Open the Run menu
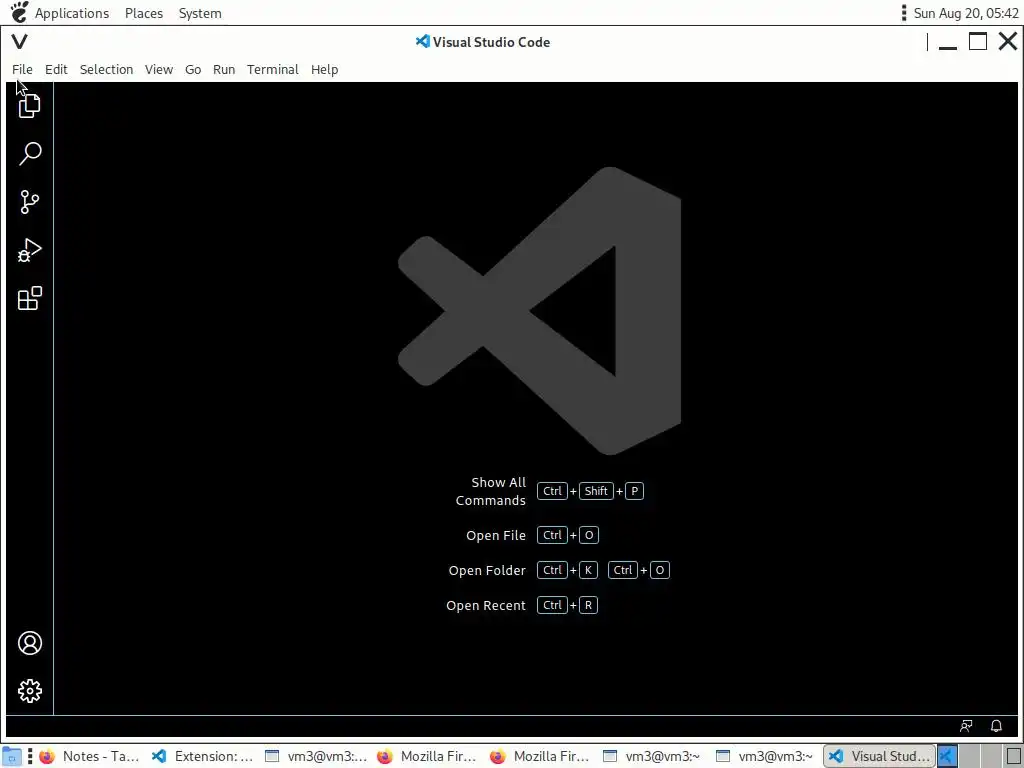 [224, 69]
